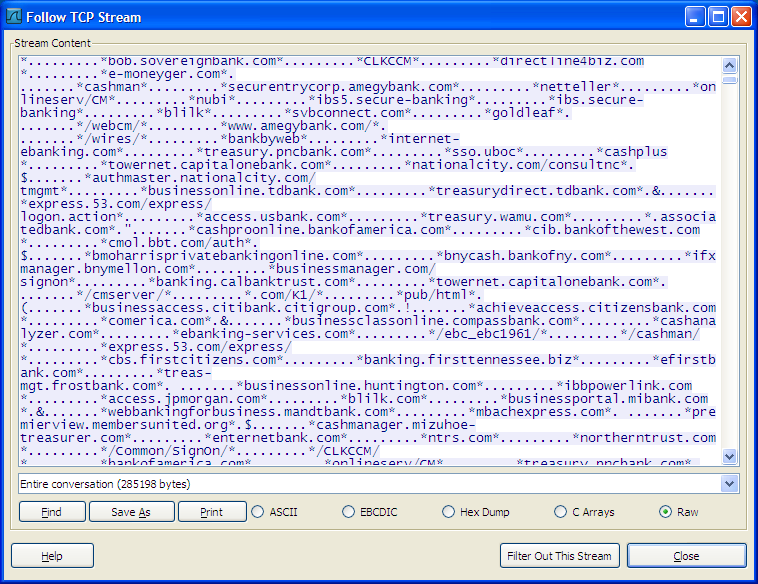758x584 pixels.
Task: Click the 'ntrs.com' text
Action: [x=460, y=438]
